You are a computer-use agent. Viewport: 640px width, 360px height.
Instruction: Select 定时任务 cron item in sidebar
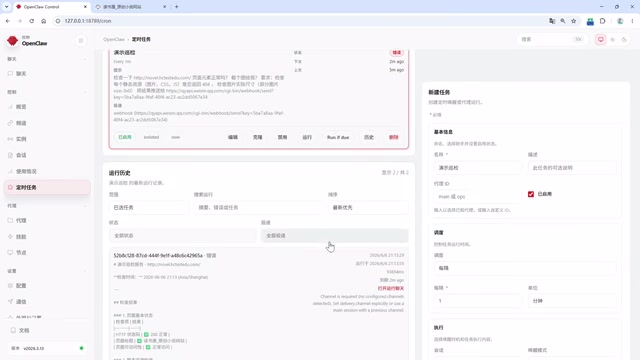pyautogui.click(x=47, y=187)
